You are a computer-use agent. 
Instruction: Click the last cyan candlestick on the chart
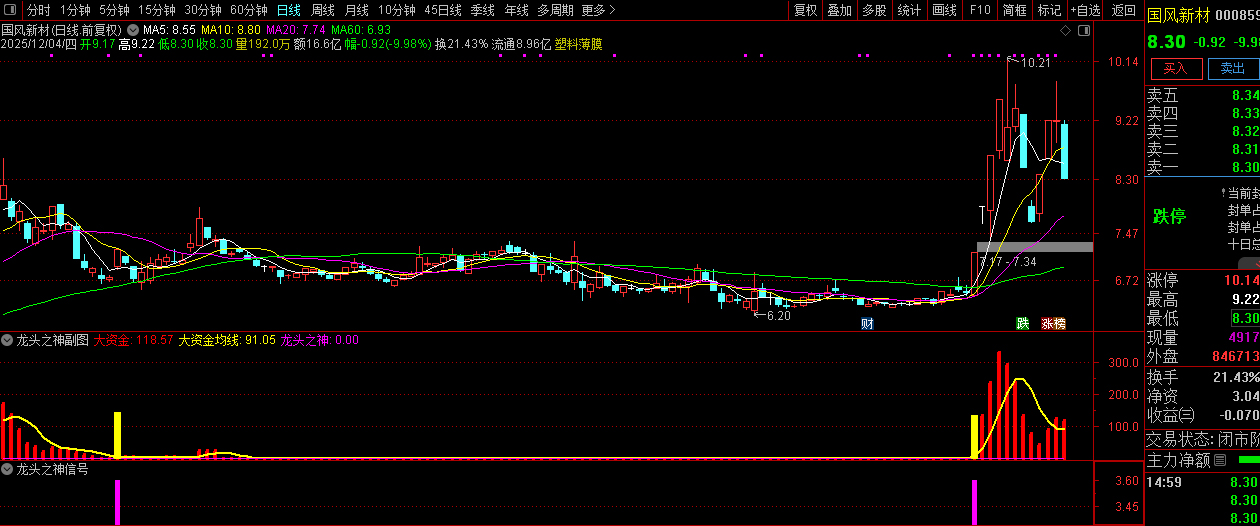point(1066,151)
